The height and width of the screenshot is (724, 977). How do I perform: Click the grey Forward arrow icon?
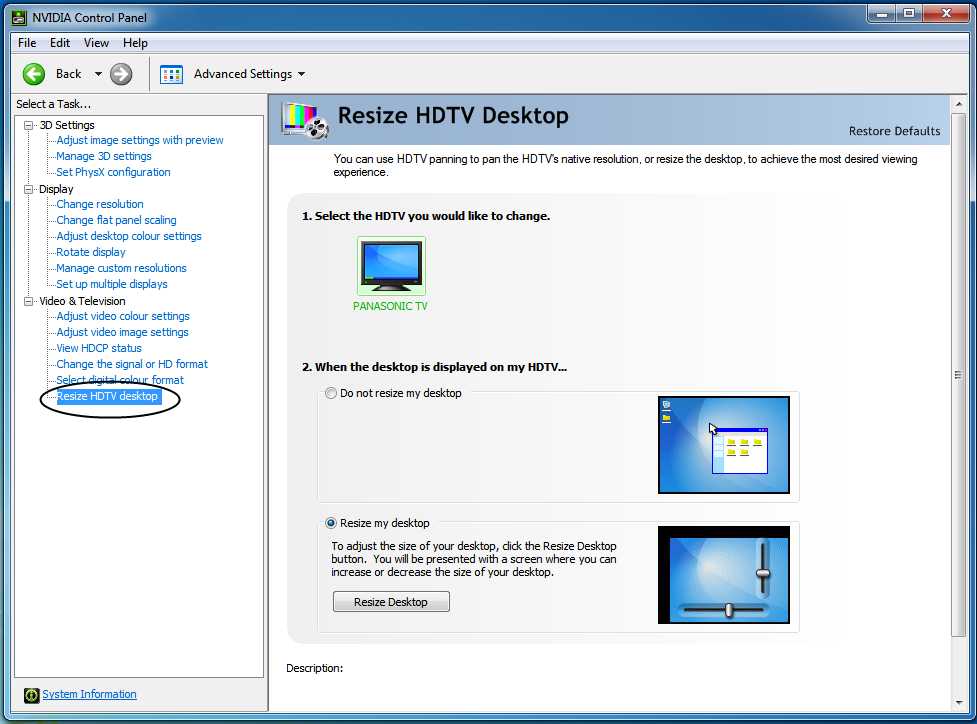121,74
